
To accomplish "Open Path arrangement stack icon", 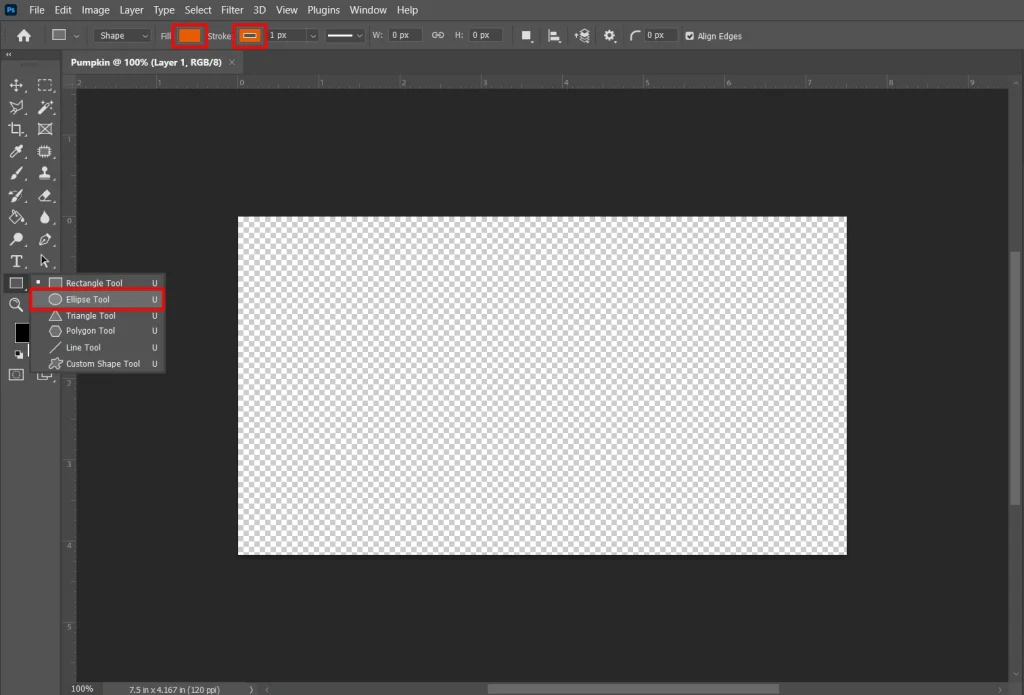I will tap(582, 36).
